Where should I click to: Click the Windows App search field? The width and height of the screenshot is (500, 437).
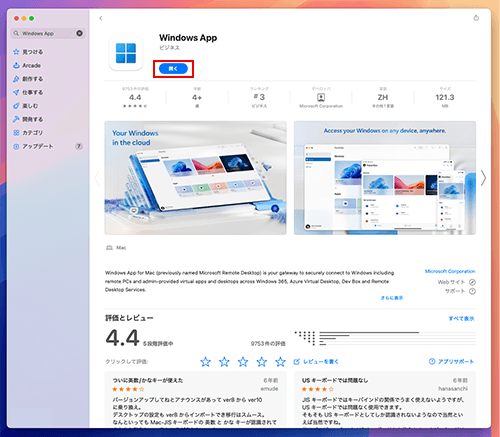[x=48, y=33]
